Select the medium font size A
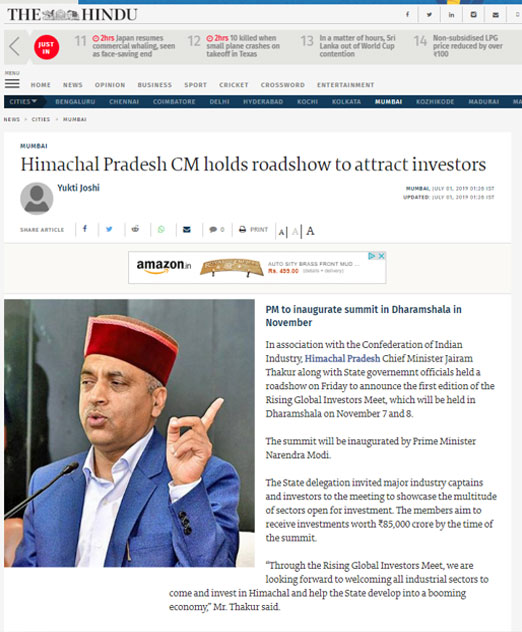The height and width of the screenshot is (632, 522). click(295, 231)
